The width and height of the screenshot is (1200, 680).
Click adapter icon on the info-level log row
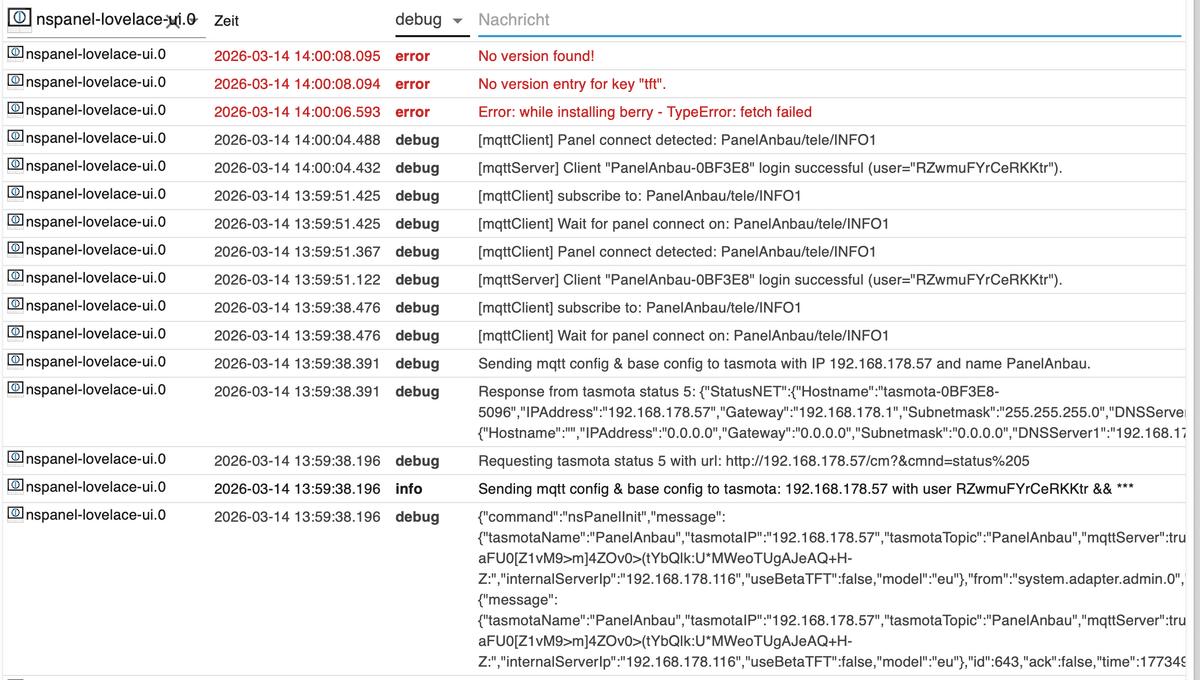pyautogui.click(x=15, y=488)
